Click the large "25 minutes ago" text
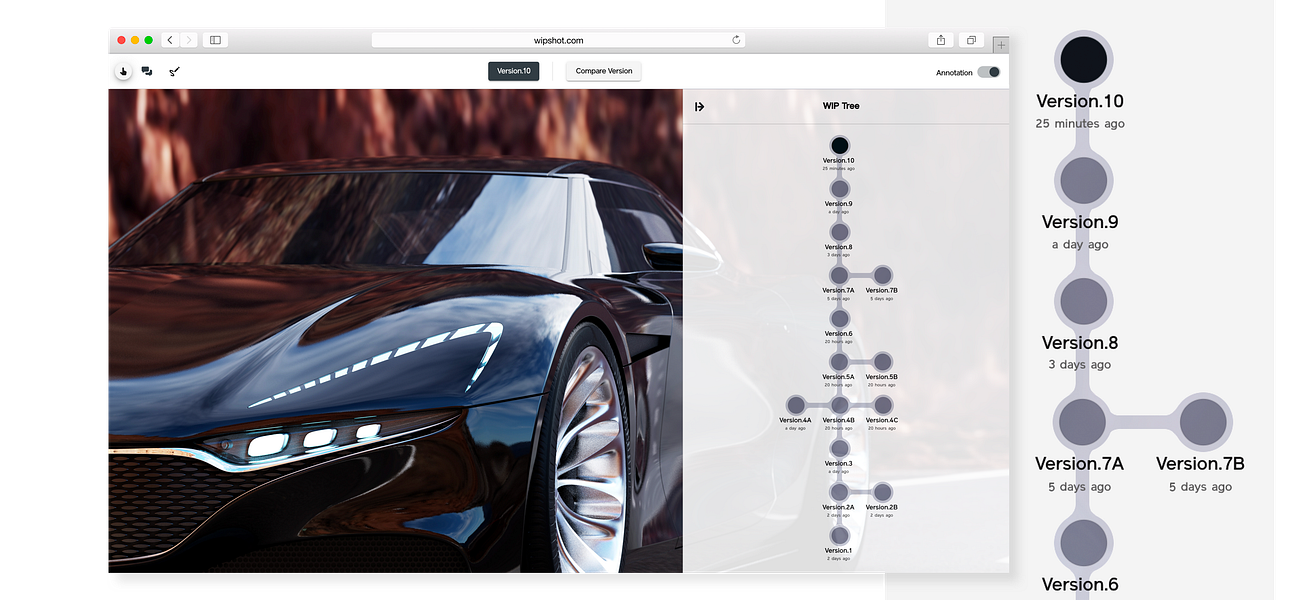The width and height of the screenshot is (1303, 600). coord(1080,124)
